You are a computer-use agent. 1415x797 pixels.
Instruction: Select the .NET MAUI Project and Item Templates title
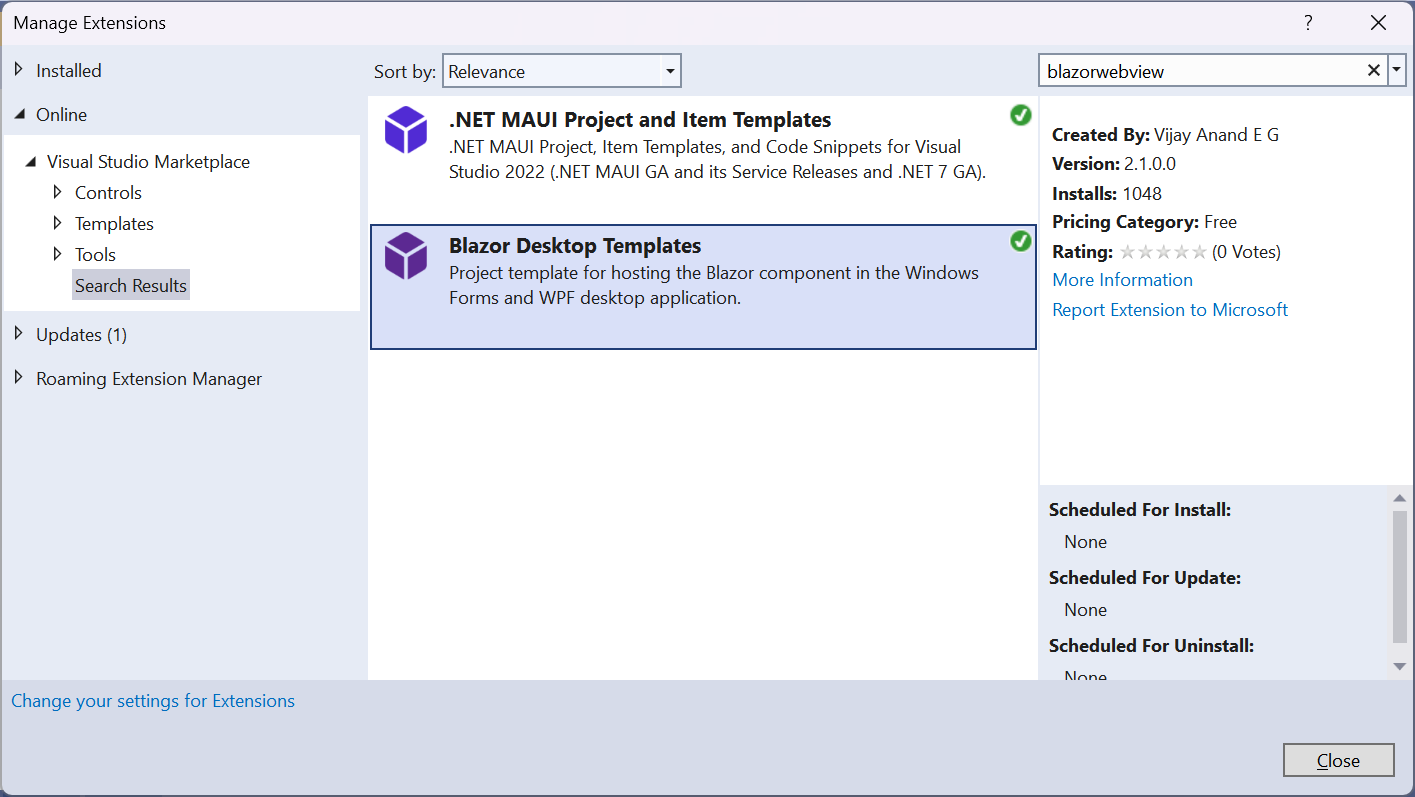tap(640, 119)
